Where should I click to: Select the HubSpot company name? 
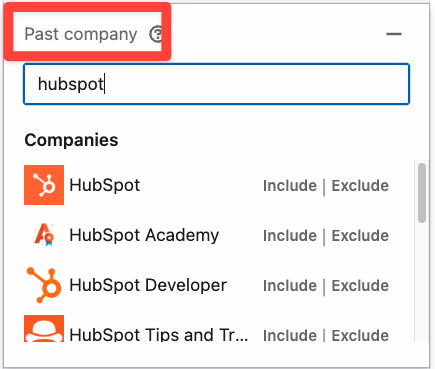click(x=105, y=185)
